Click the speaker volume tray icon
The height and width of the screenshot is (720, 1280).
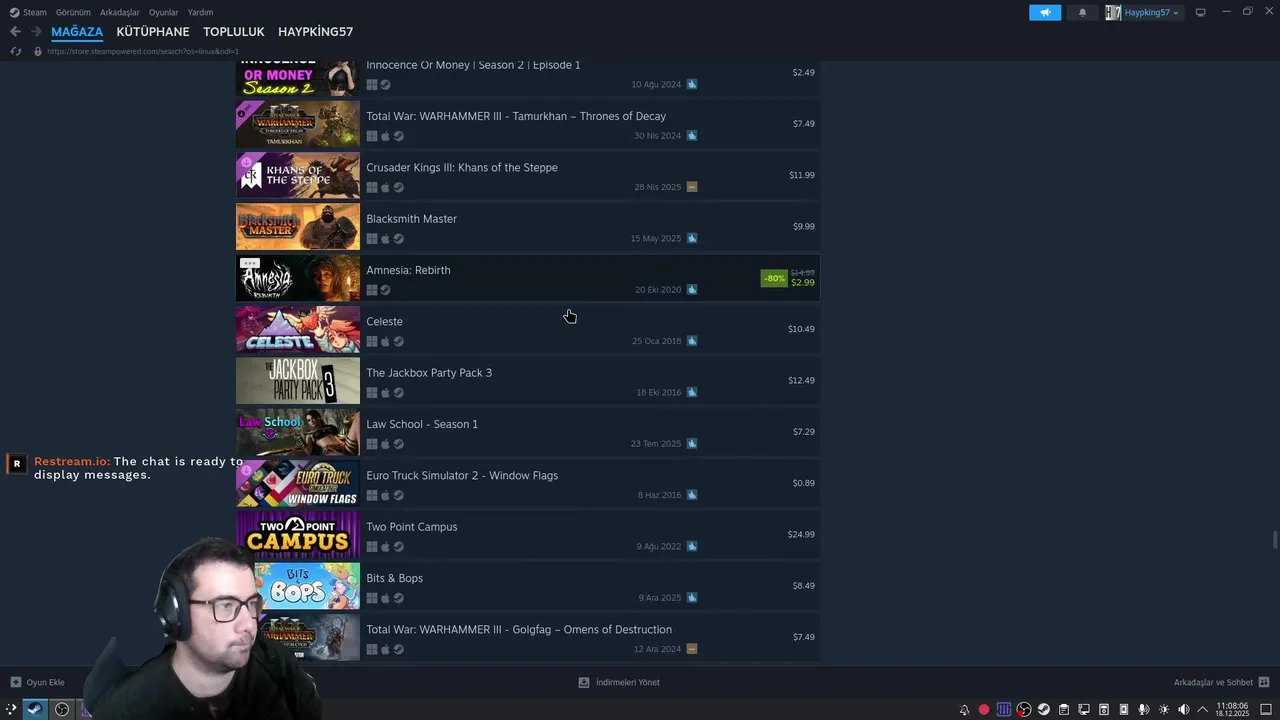tap(1184, 709)
